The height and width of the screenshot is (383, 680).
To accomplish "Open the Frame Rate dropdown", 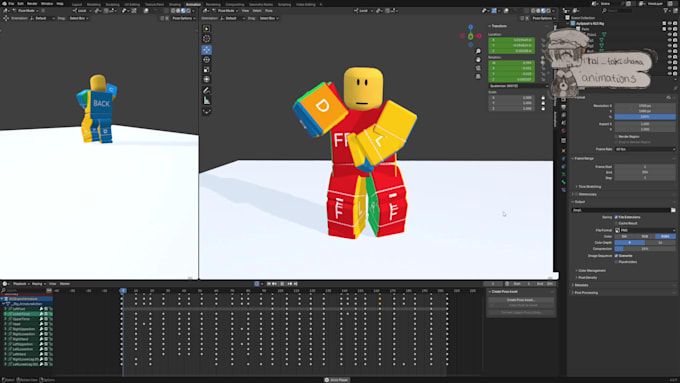I will coord(645,149).
